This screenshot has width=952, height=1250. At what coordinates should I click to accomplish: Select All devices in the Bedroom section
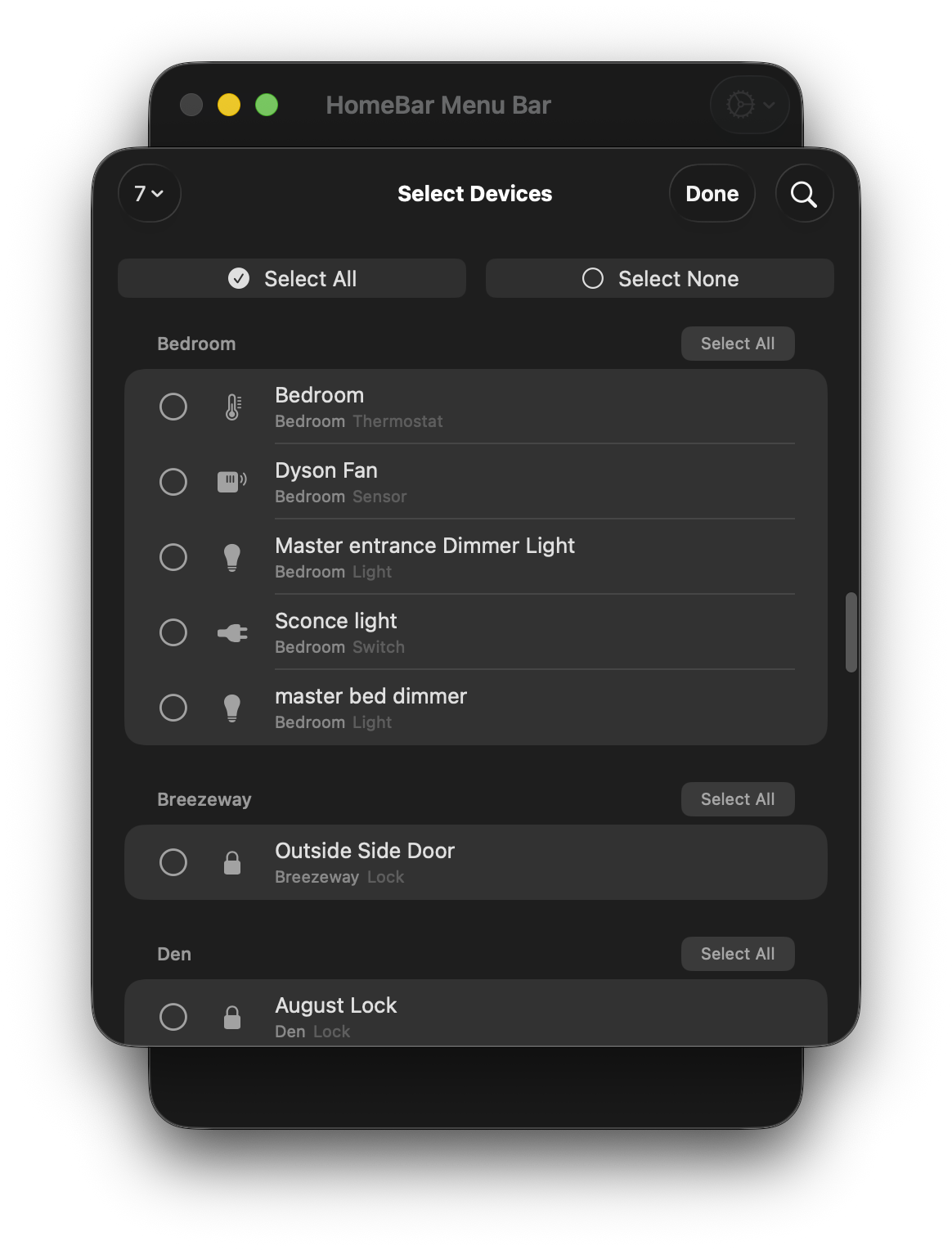pos(737,343)
